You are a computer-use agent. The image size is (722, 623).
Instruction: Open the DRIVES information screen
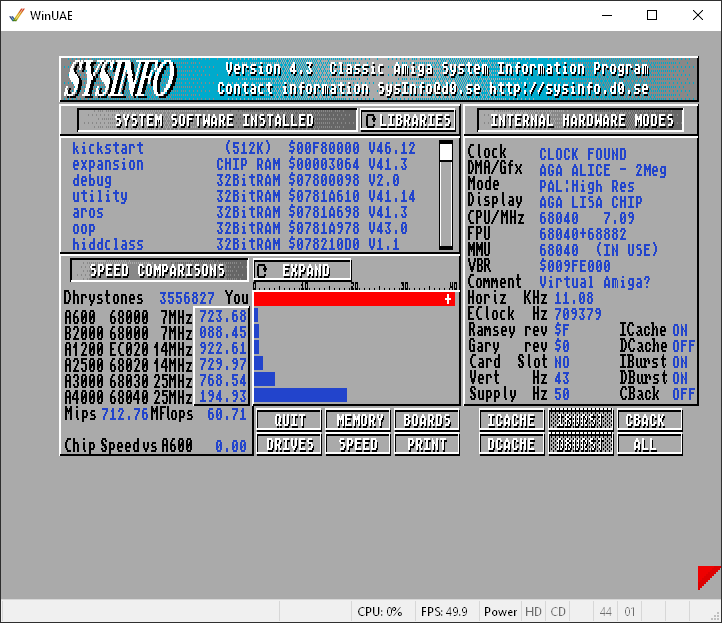(x=289, y=444)
